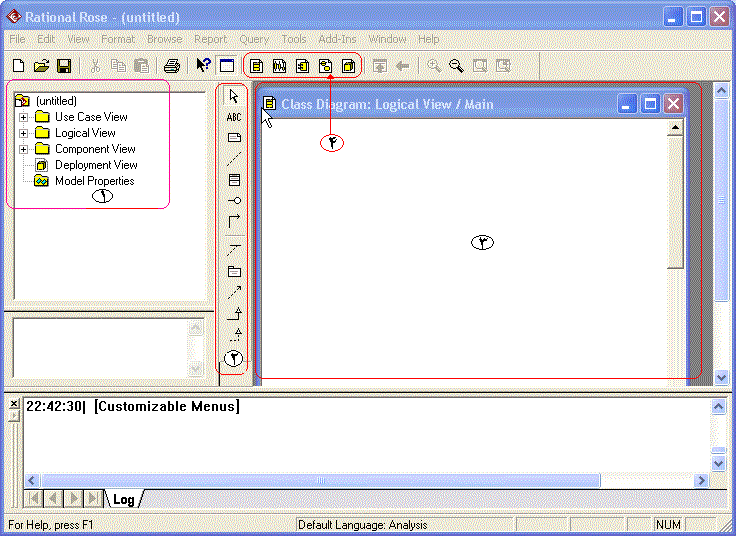Select the Selection arrow tool
The image size is (736, 536).
tap(234, 96)
